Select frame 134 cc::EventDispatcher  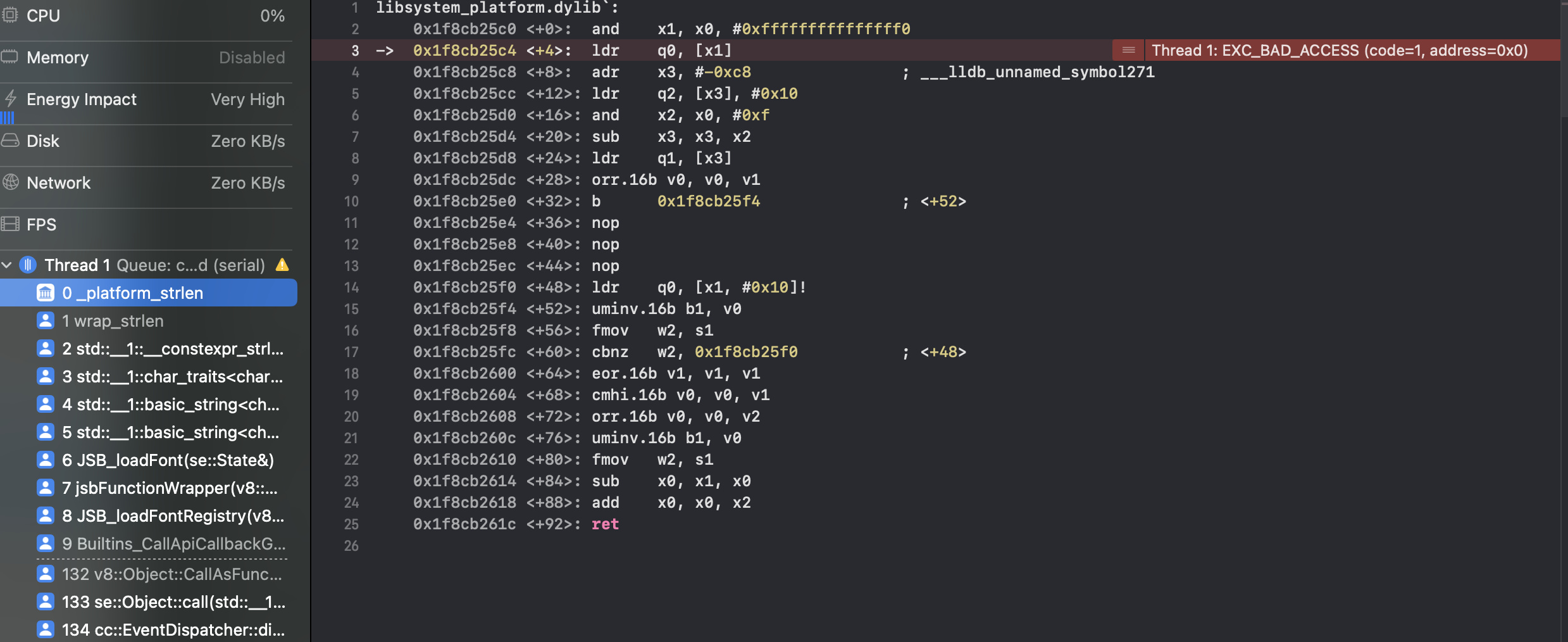pos(173,630)
